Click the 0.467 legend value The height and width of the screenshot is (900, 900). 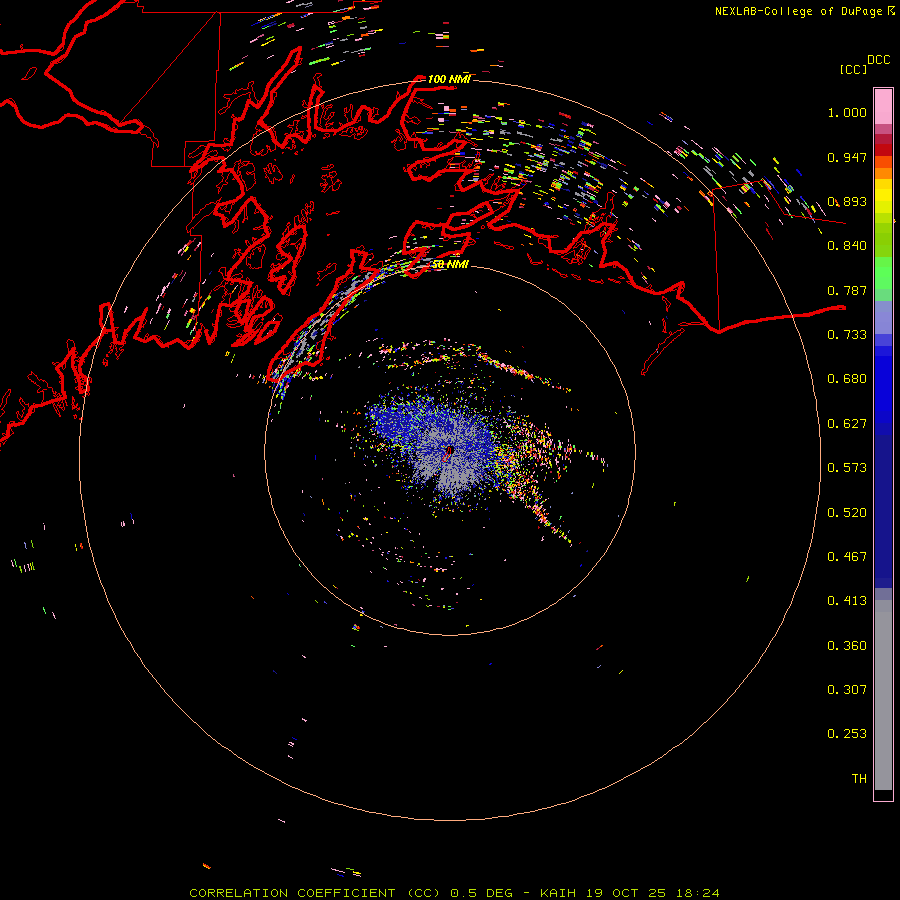point(847,557)
